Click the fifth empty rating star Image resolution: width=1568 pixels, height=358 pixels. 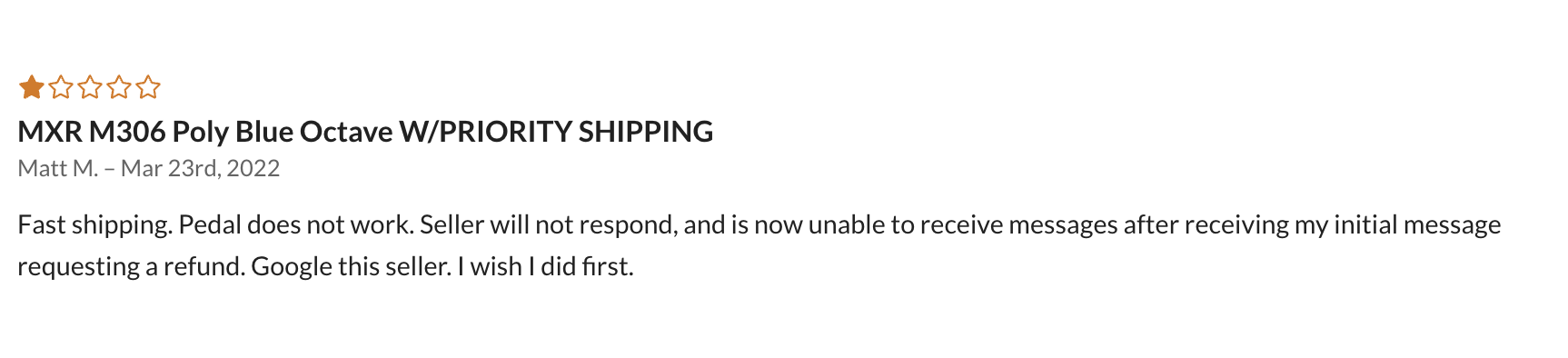[148, 87]
